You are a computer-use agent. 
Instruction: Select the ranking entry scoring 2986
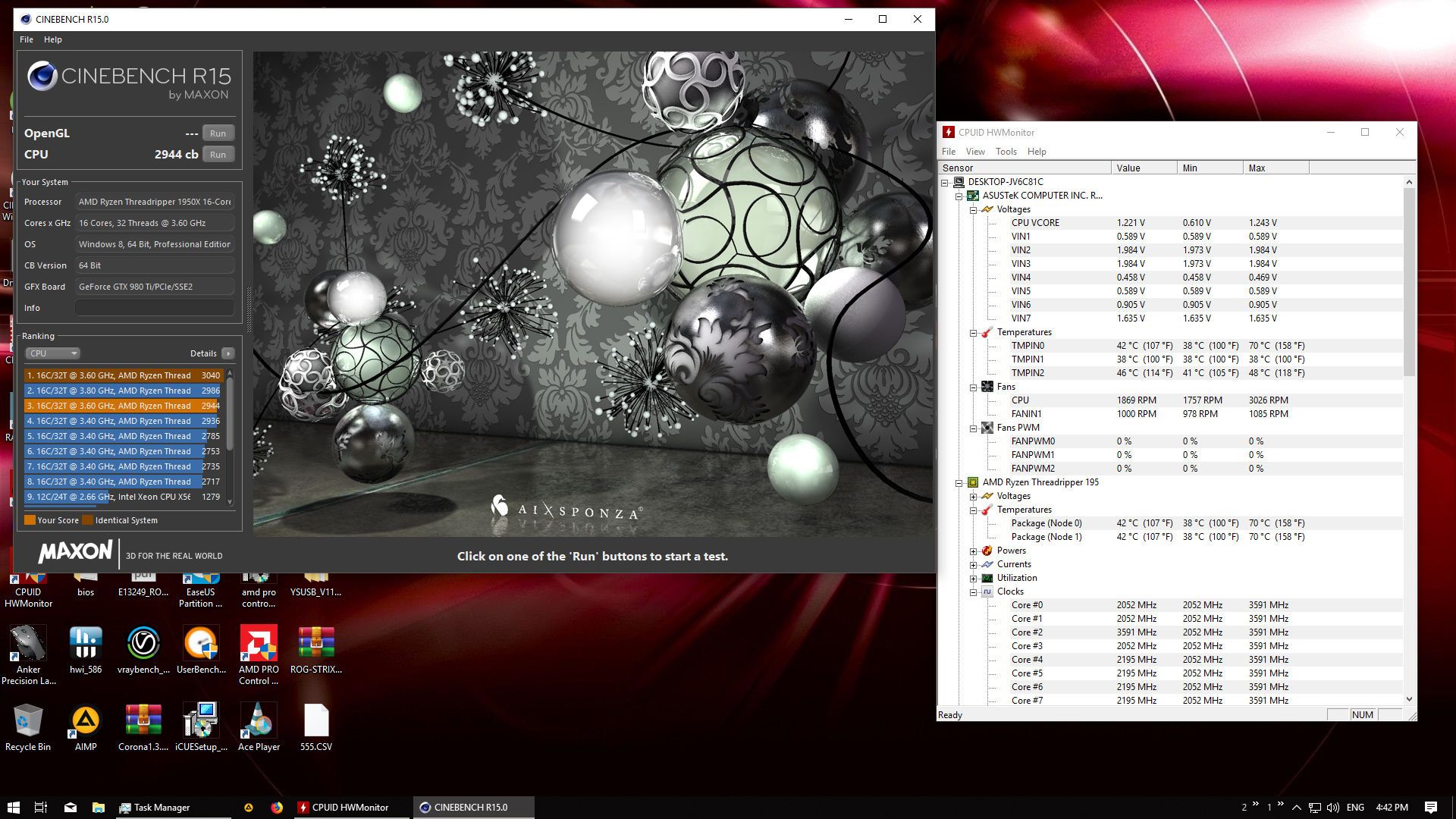[123, 391]
